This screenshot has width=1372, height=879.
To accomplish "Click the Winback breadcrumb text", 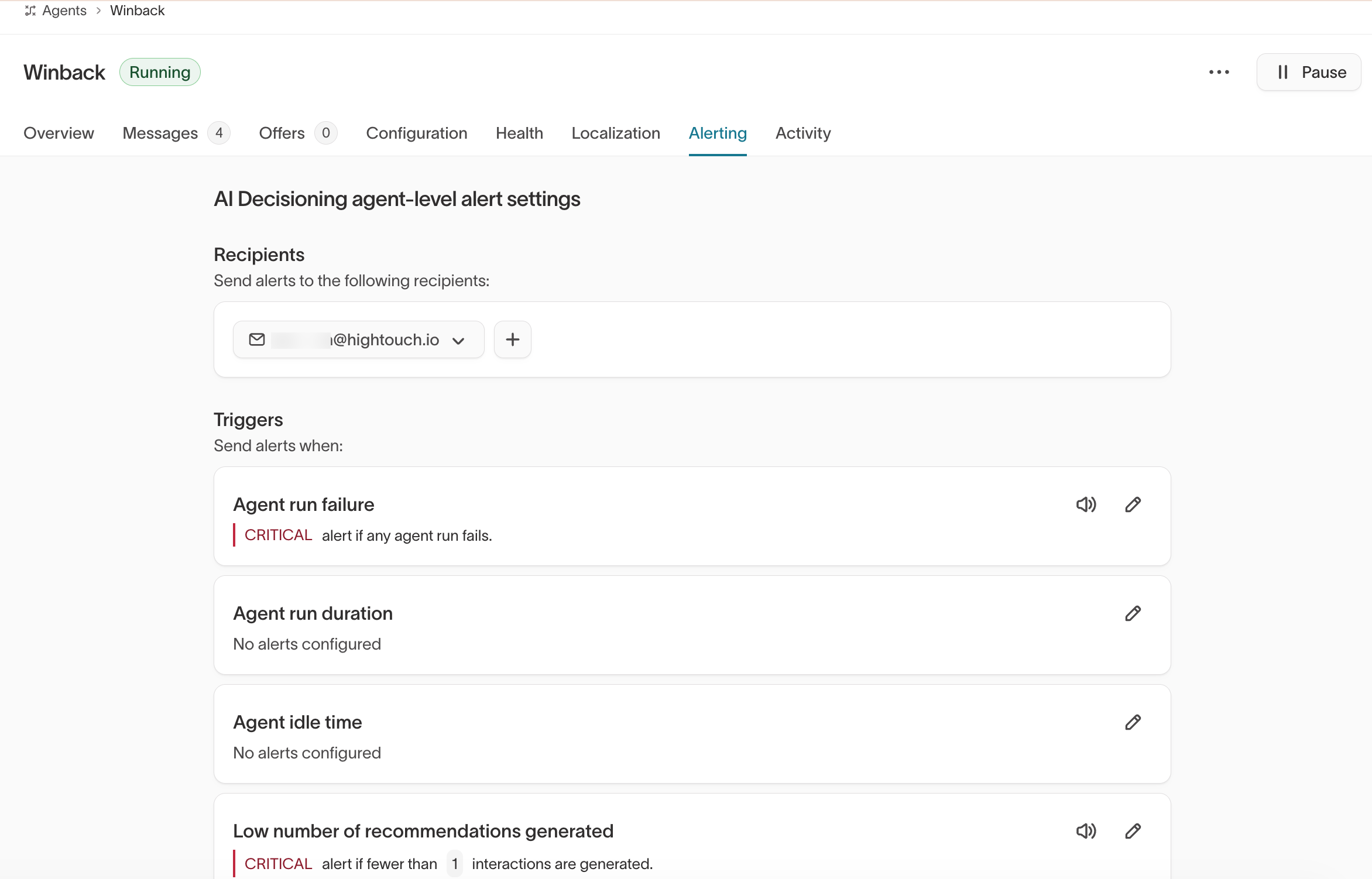I will [x=137, y=11].
